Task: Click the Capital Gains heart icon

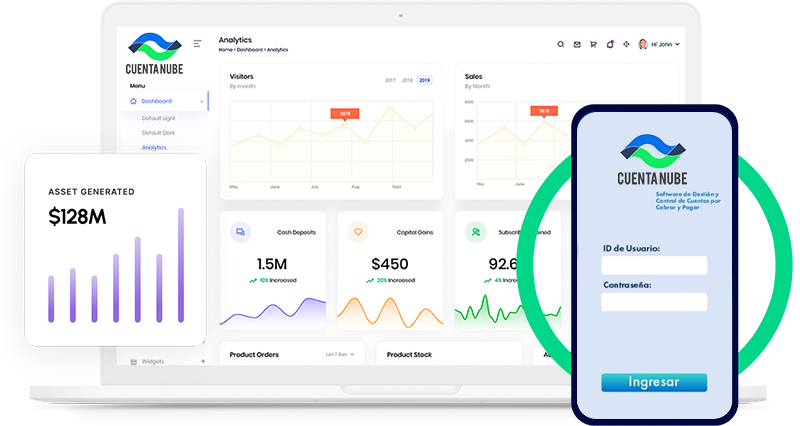Action: coord(358,232)
